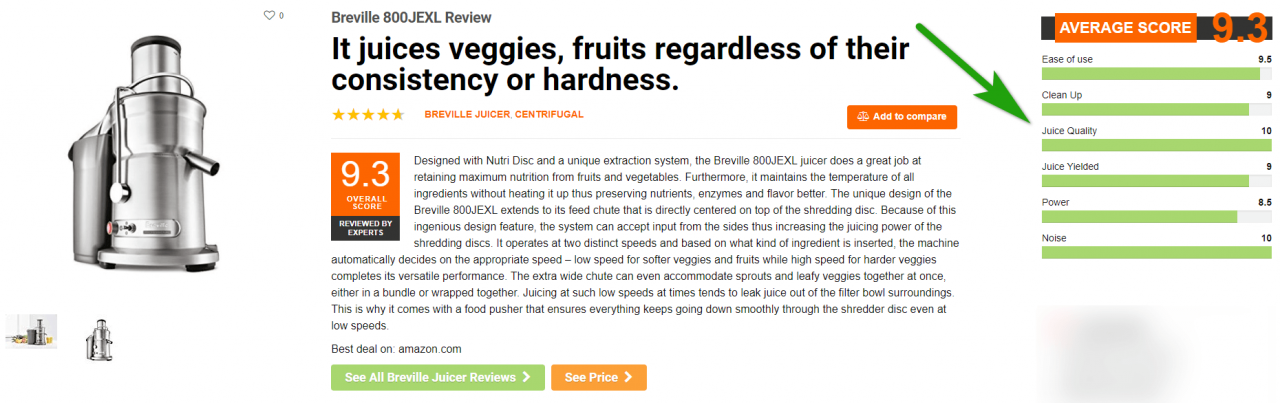Click the 9.3 overall score badge
This screenshot has height=403, width=1280.
[x=365, y=197]
